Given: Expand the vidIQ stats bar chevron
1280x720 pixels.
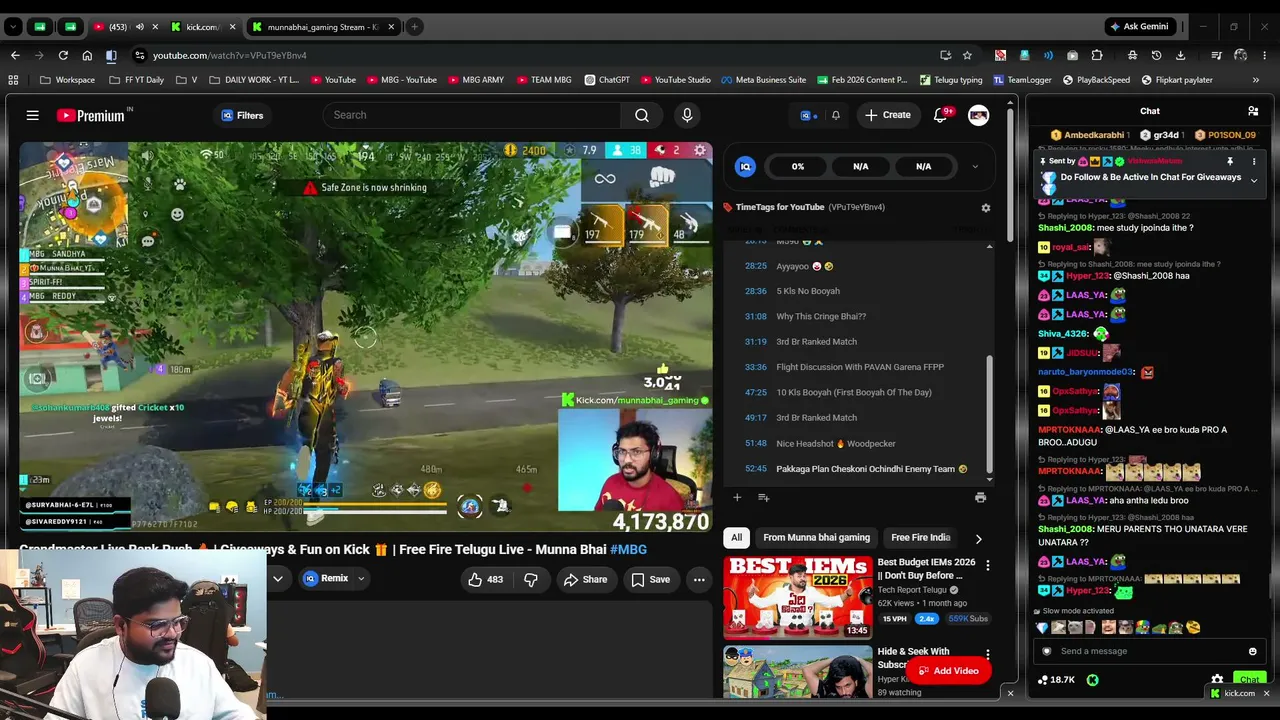Looking at the screenshot, I should click(975, 166).
